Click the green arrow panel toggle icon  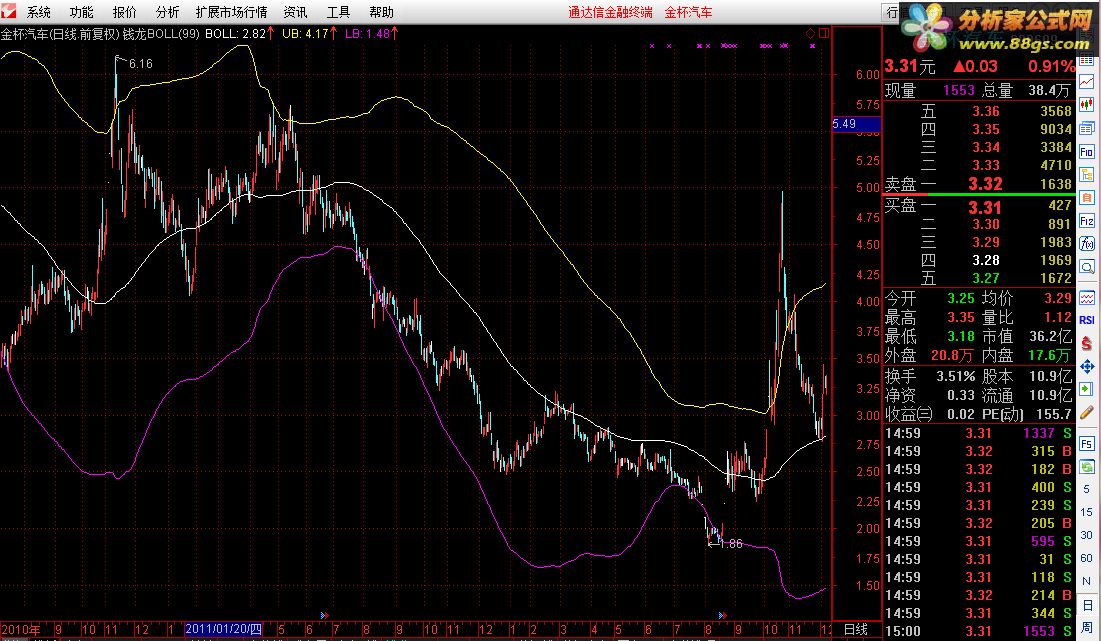[x=1086, y=389]
